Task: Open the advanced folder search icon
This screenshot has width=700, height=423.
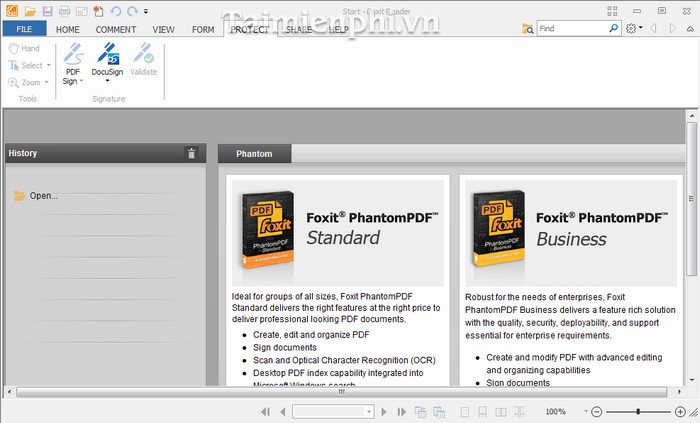Action: point(528,29)
